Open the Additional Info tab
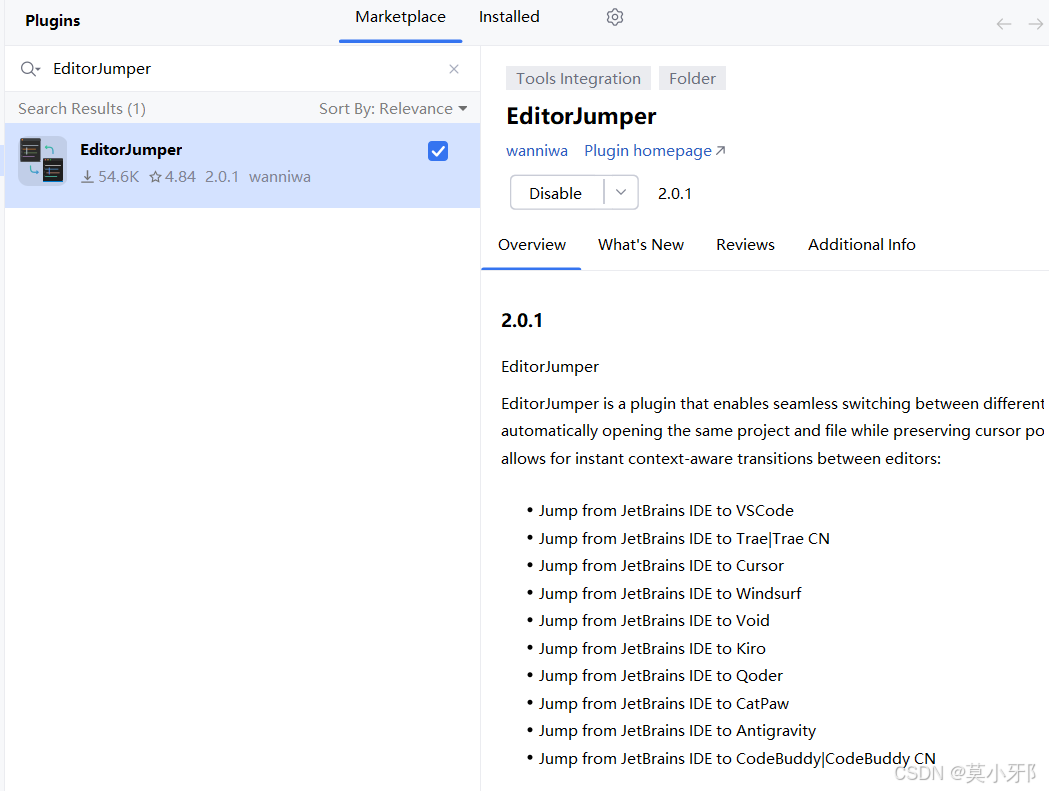1049x791 pixels. coord(862,245)
